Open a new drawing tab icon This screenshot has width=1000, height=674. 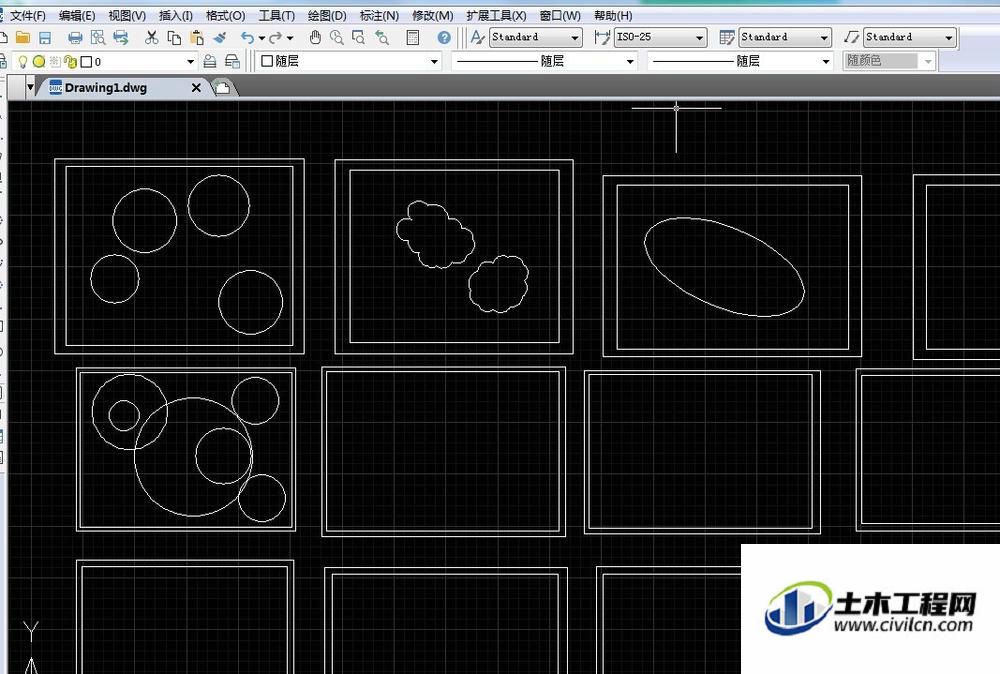(222, 88)
